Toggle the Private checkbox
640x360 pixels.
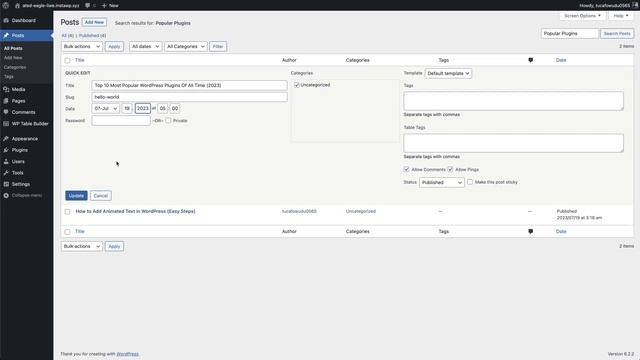(168, 120)
